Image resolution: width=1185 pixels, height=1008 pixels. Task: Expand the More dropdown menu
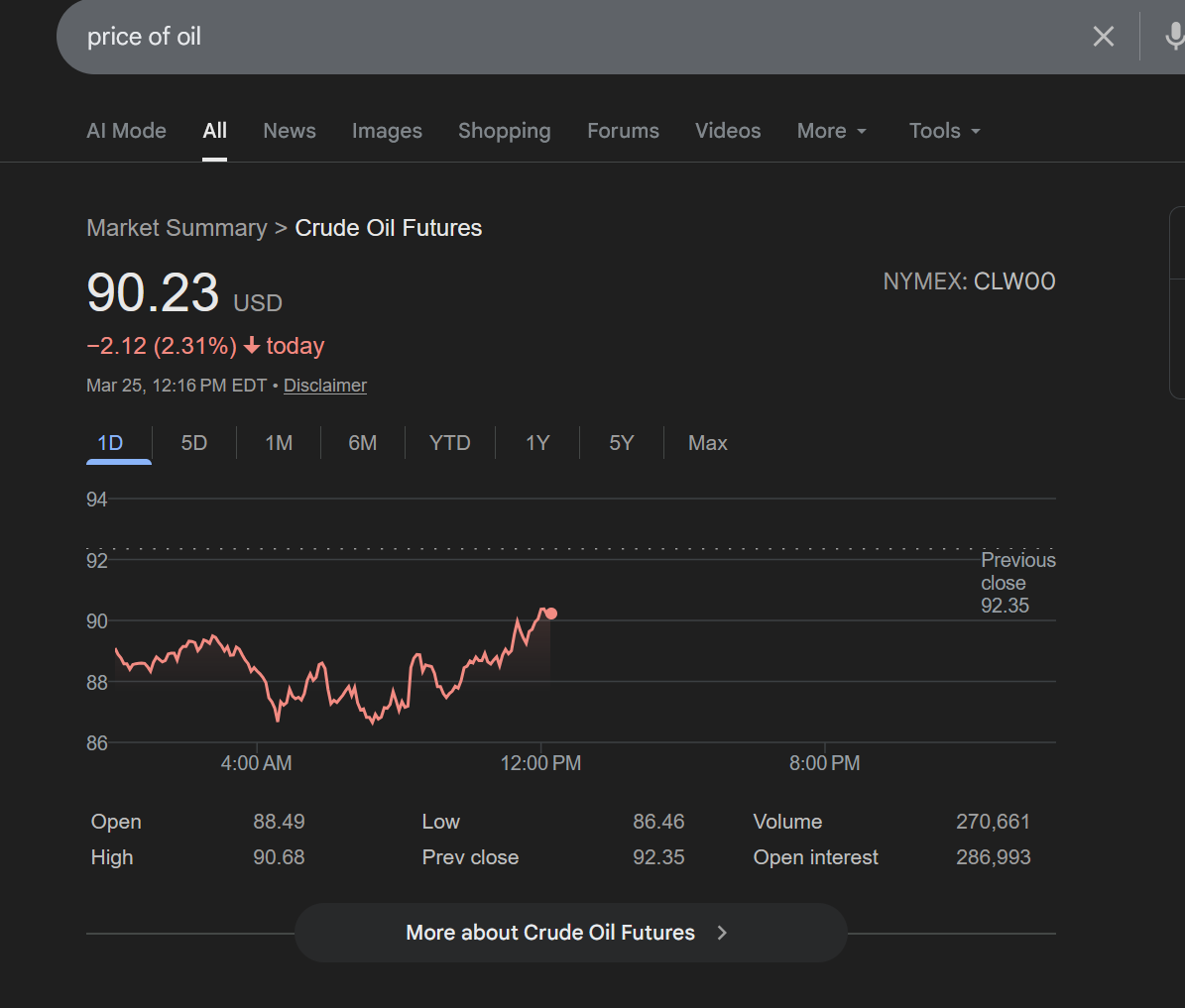click(831, 131)
